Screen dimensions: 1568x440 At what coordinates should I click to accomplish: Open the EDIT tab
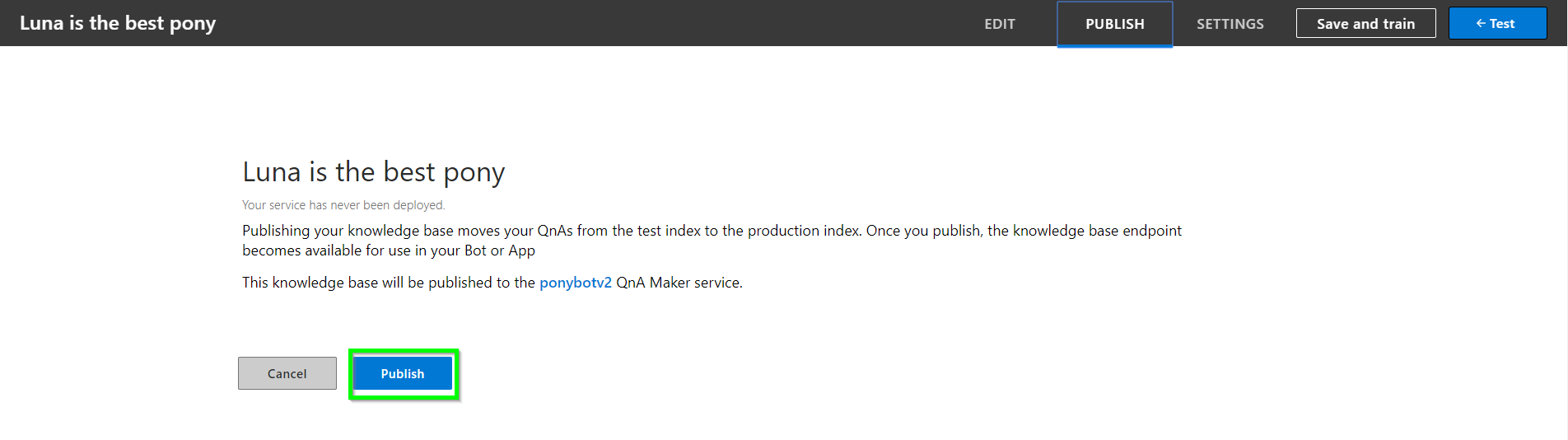click(1000, 24)
